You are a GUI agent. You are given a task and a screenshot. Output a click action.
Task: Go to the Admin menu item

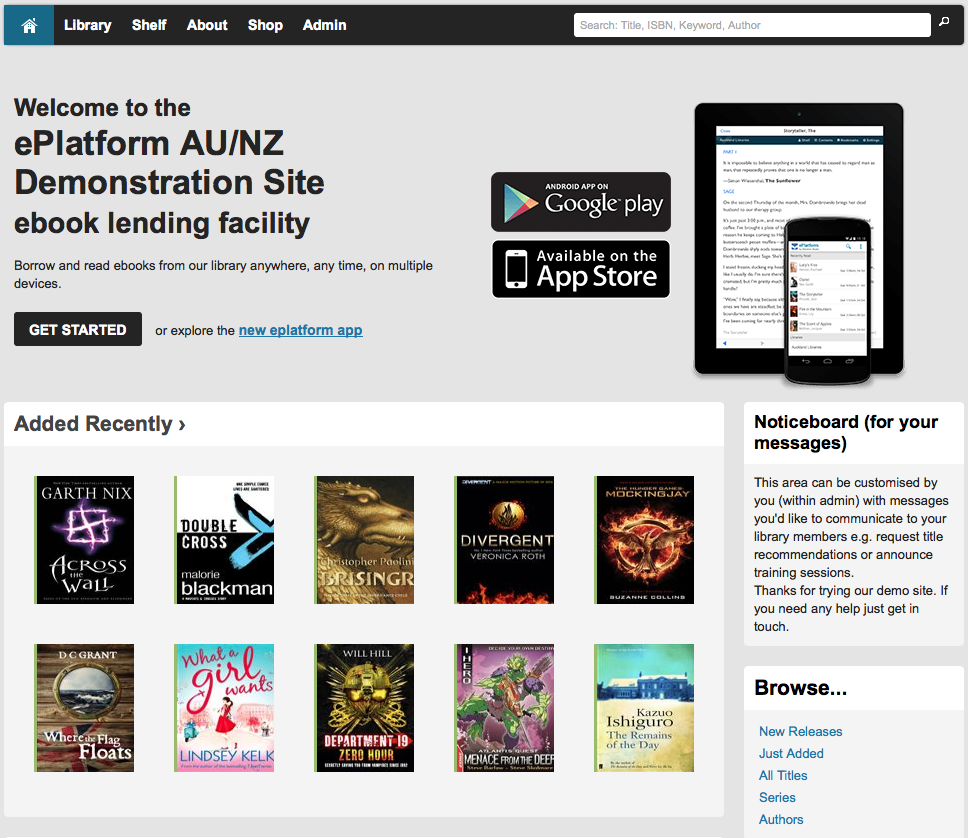(324, 25)
